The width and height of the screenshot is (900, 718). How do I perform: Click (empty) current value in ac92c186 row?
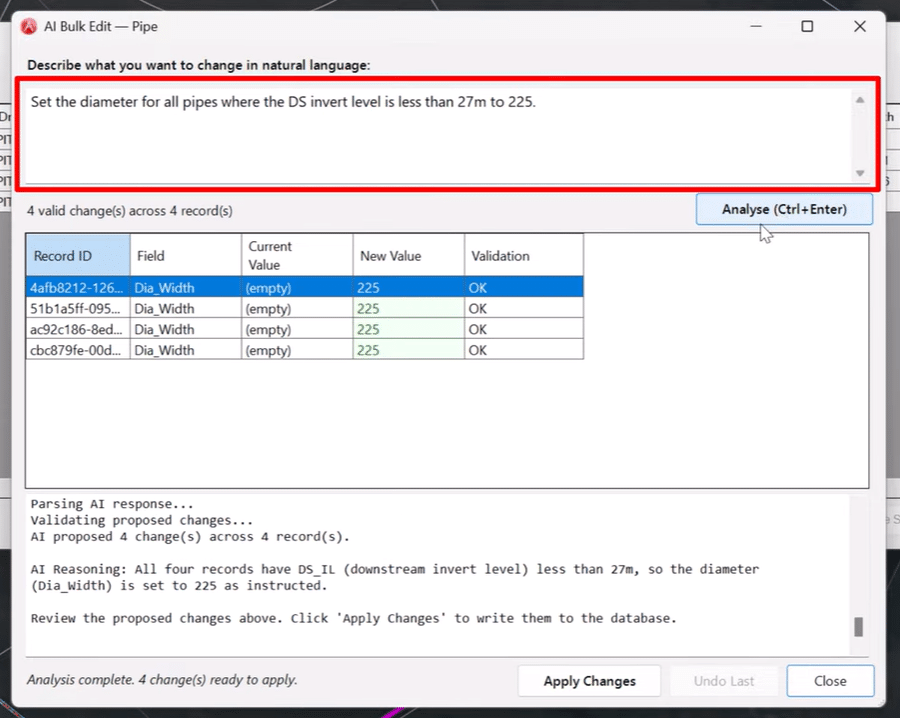(x=297, y=329)
